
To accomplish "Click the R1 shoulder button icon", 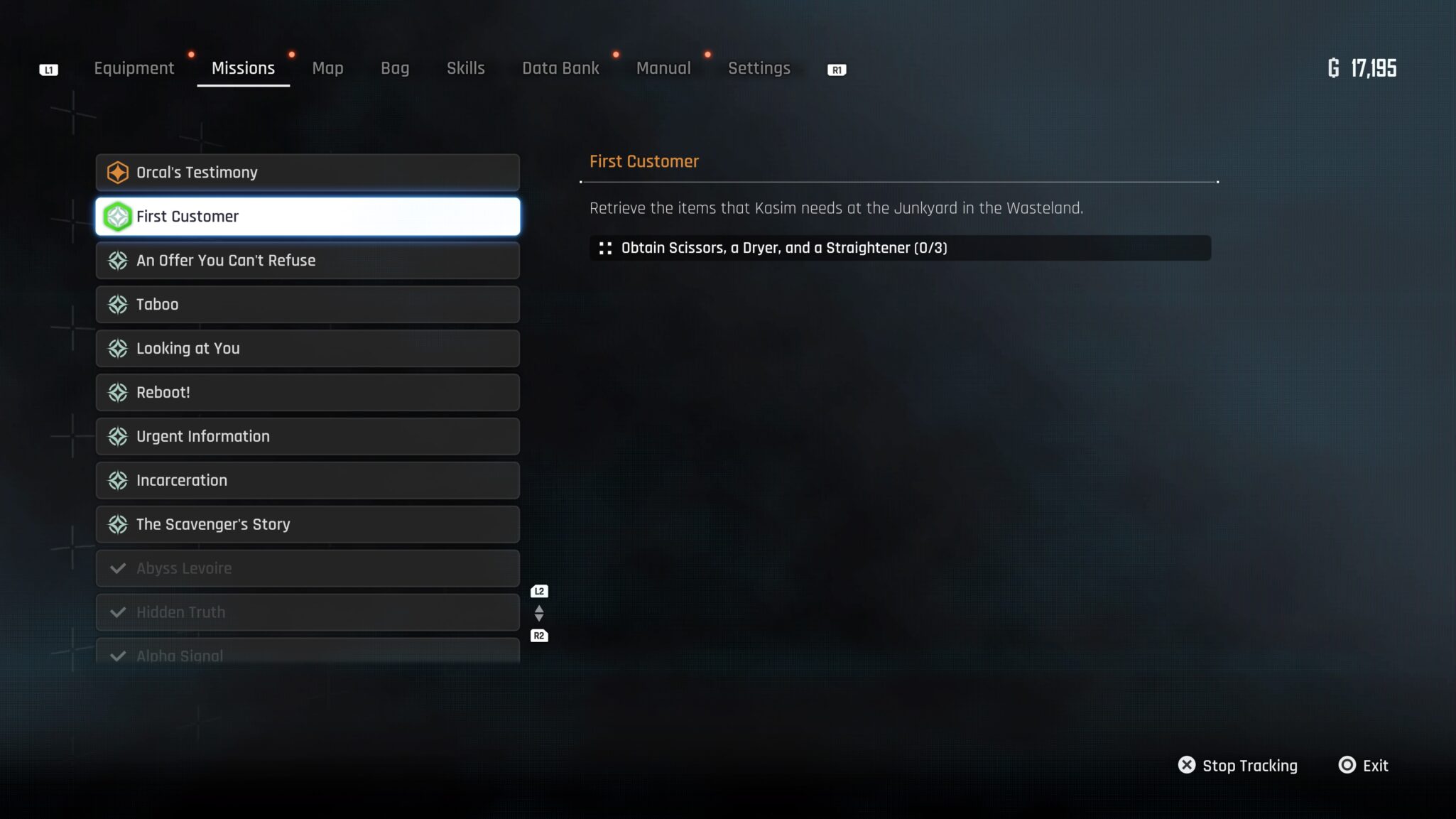I will 837,70.
